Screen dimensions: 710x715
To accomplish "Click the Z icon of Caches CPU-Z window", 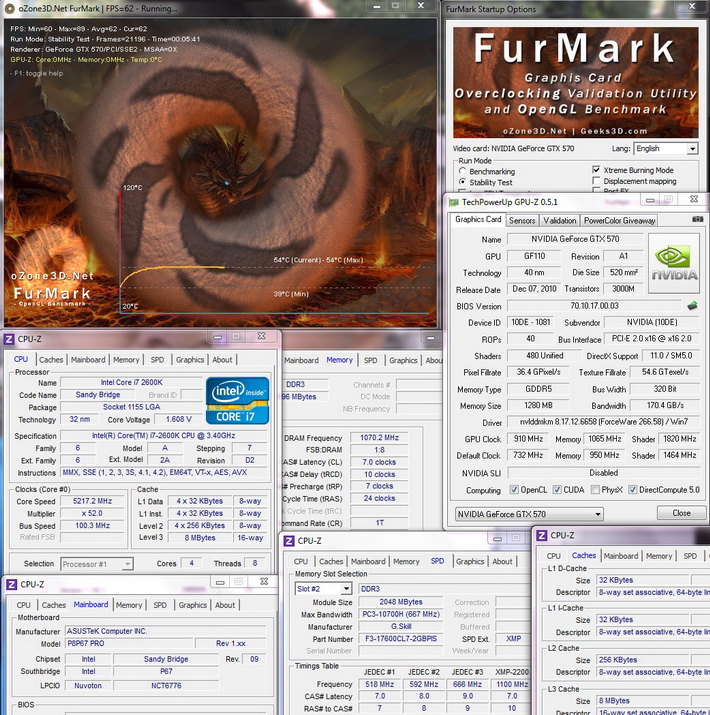I will 542,535.
